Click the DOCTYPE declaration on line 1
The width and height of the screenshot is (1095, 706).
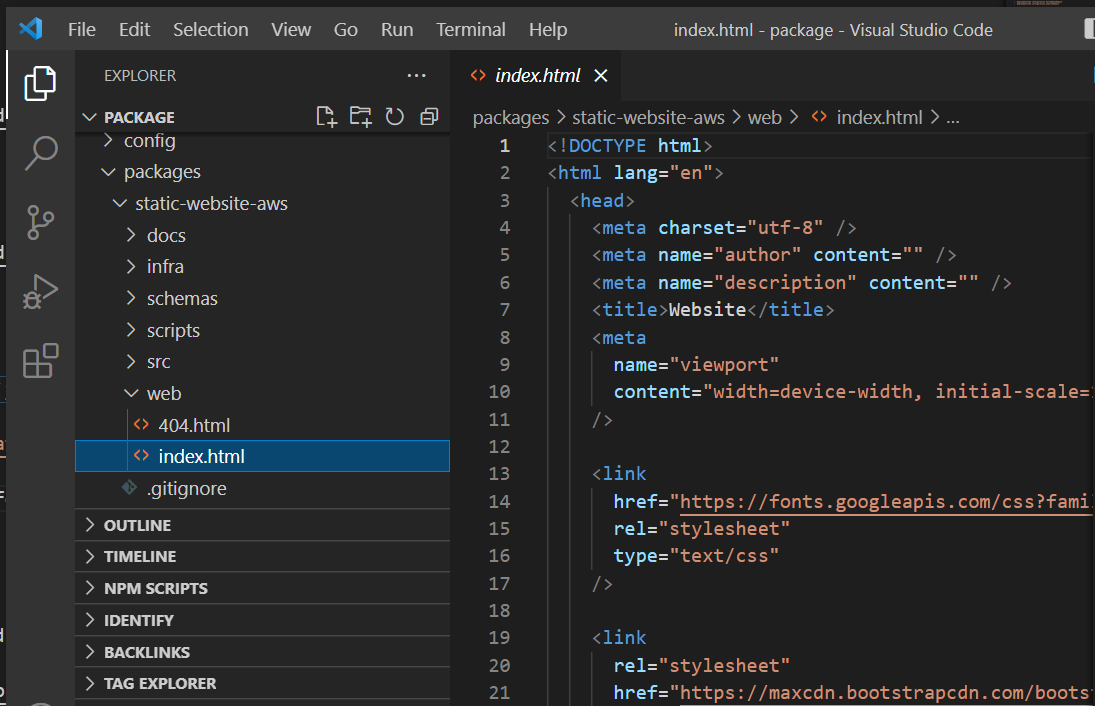pyautogui.click(x=630, y=145)
